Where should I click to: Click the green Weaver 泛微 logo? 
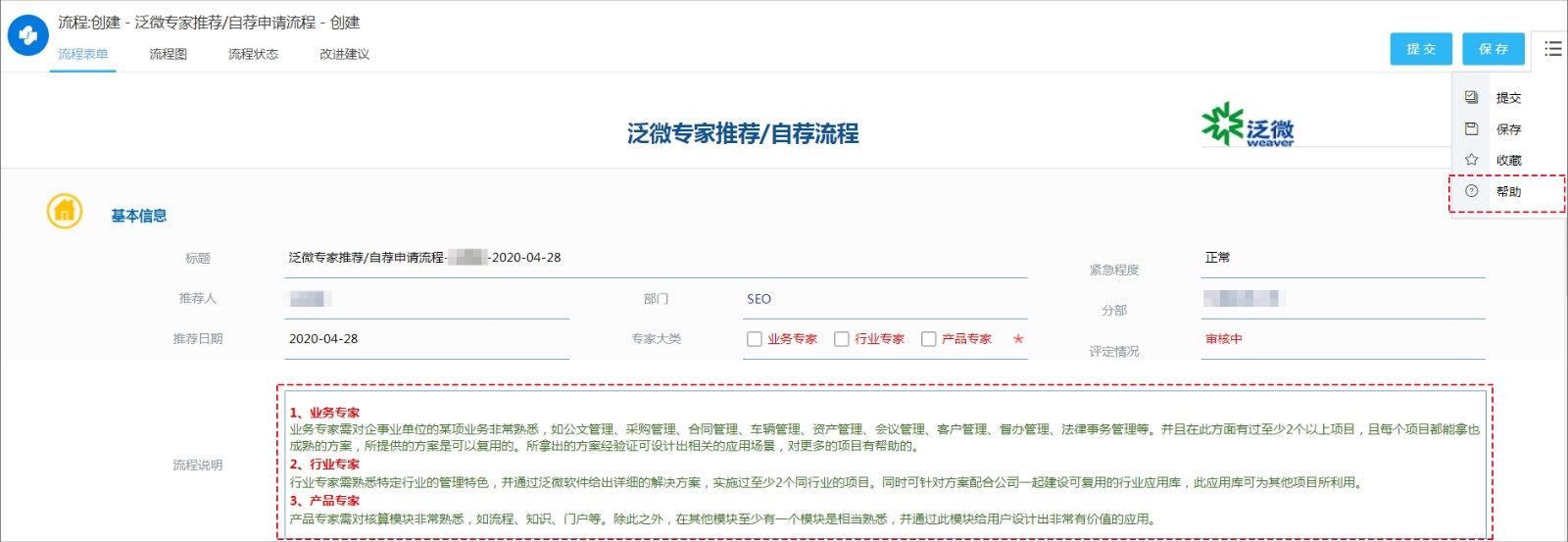[x=1248, y=125]
